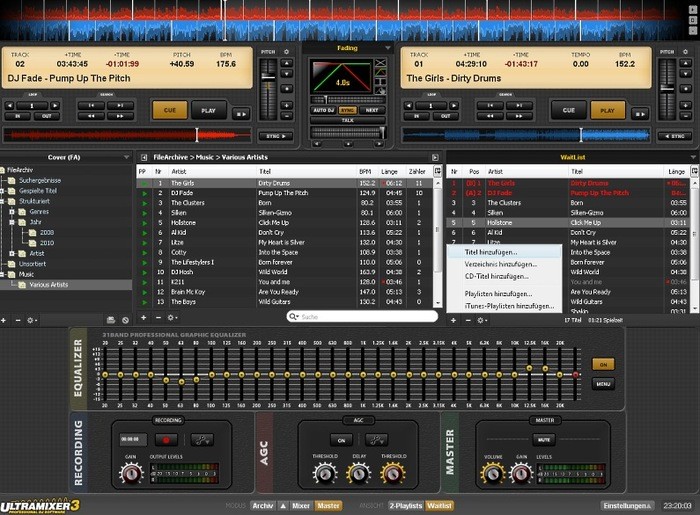Fast-forward The Girls deck

click(519, 116)
